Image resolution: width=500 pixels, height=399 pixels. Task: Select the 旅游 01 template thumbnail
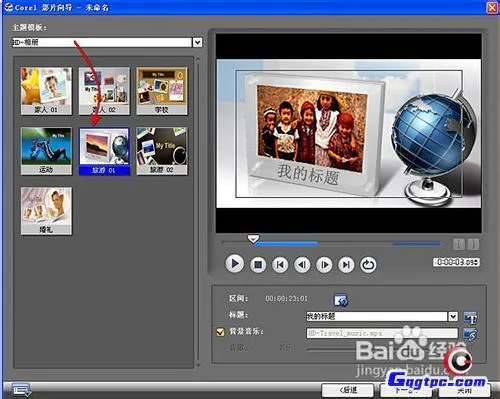104,151
